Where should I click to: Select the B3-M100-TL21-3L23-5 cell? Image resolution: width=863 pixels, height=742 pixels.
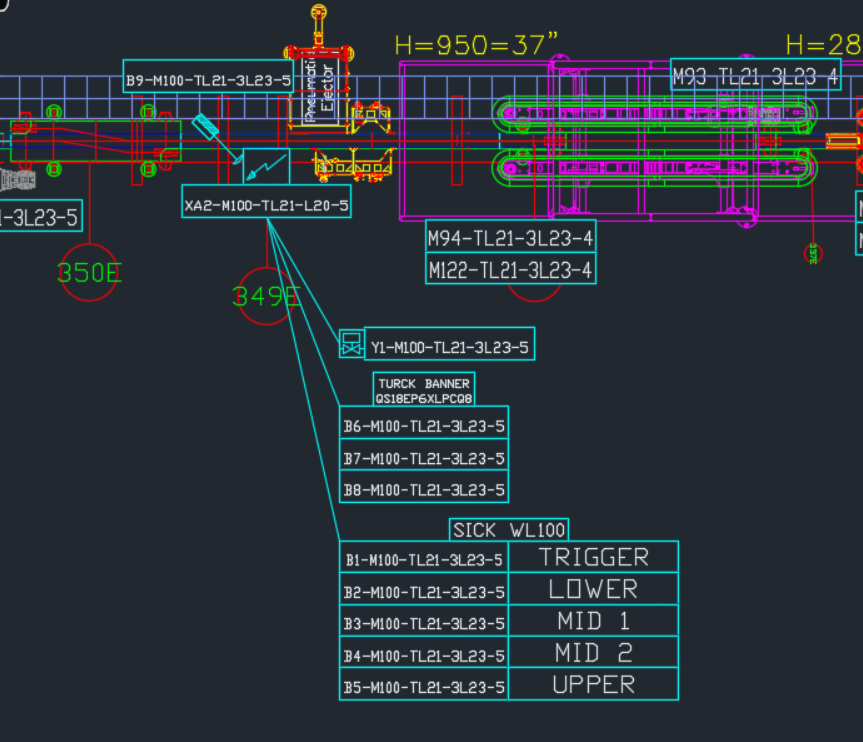pos(424,621)
